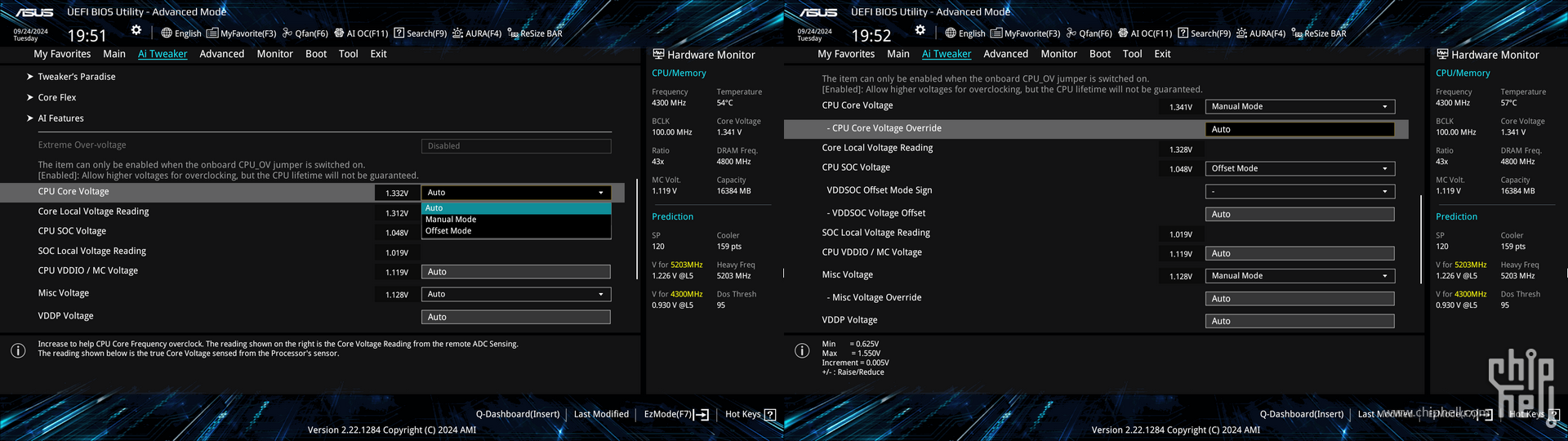Click CPU Core Voltage Override input field
Image resolution: width=1568 pixels, height=441 pixels.
pyautogui.click(x=1300, y=129)
